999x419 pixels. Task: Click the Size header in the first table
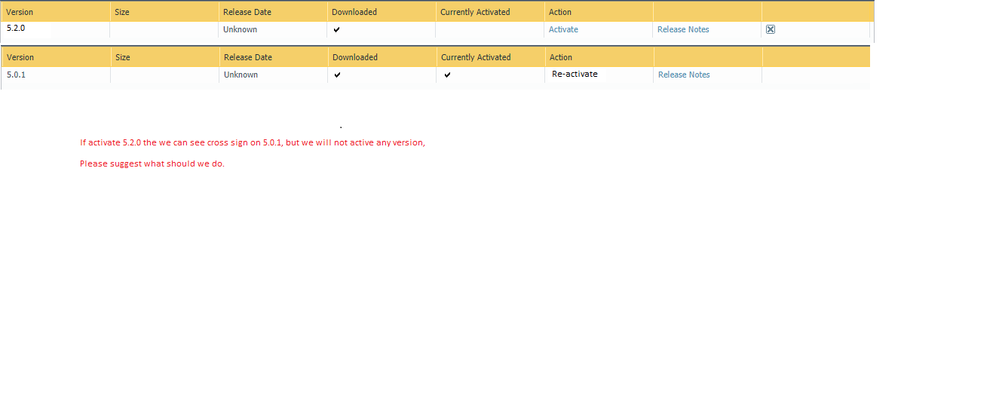tap(122, 12)
